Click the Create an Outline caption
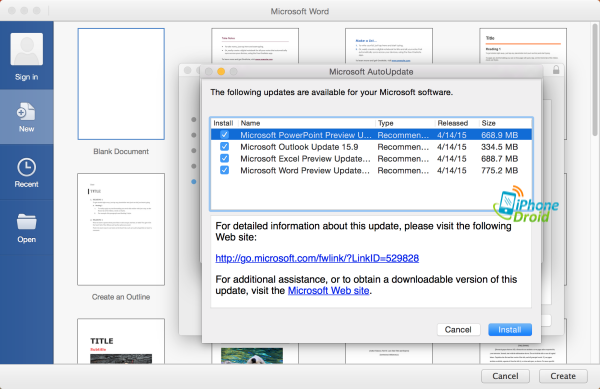 [x=121, y=297]
